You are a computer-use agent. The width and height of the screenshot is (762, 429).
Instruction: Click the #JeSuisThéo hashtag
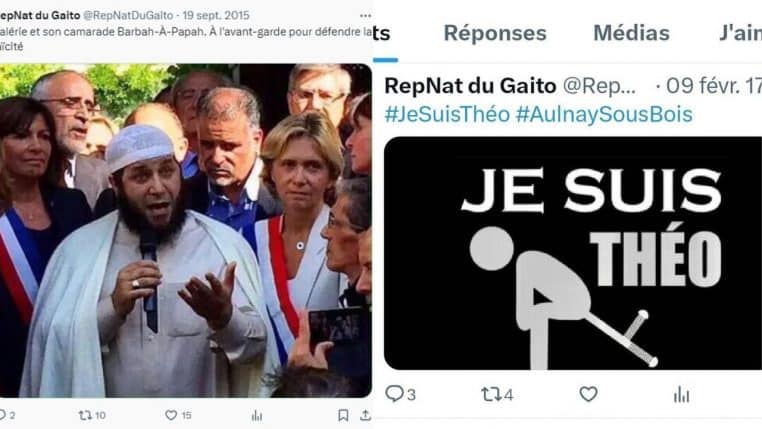(x=447, y=115)
